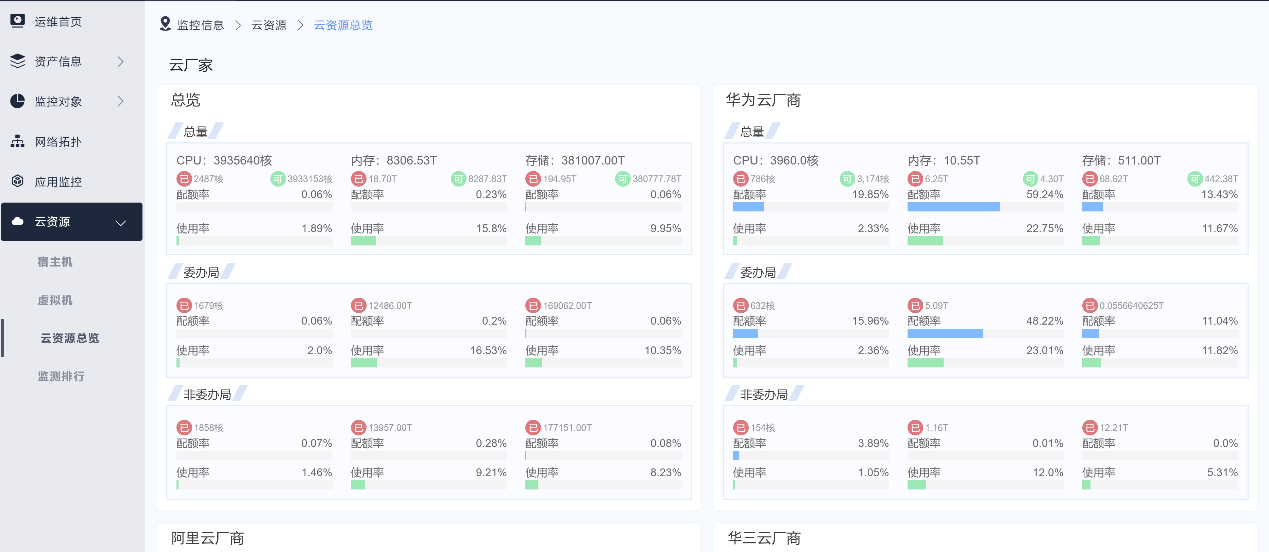Click the red 已 badge beside 632核

[x=741, y=305]
